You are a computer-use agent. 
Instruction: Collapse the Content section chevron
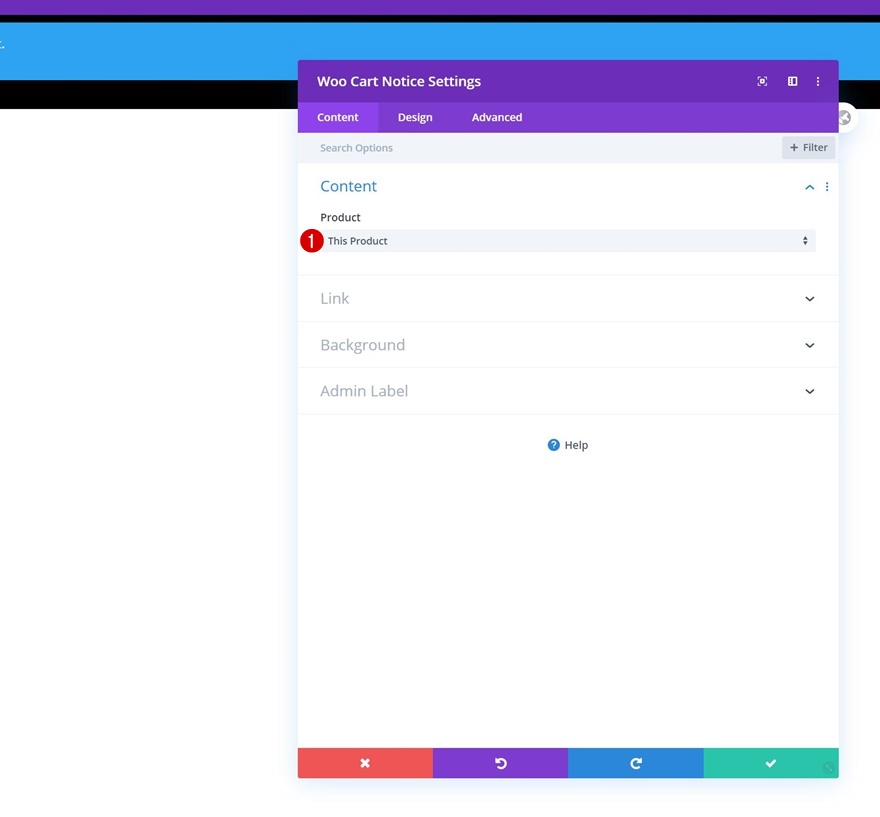(x=809, y=187)
